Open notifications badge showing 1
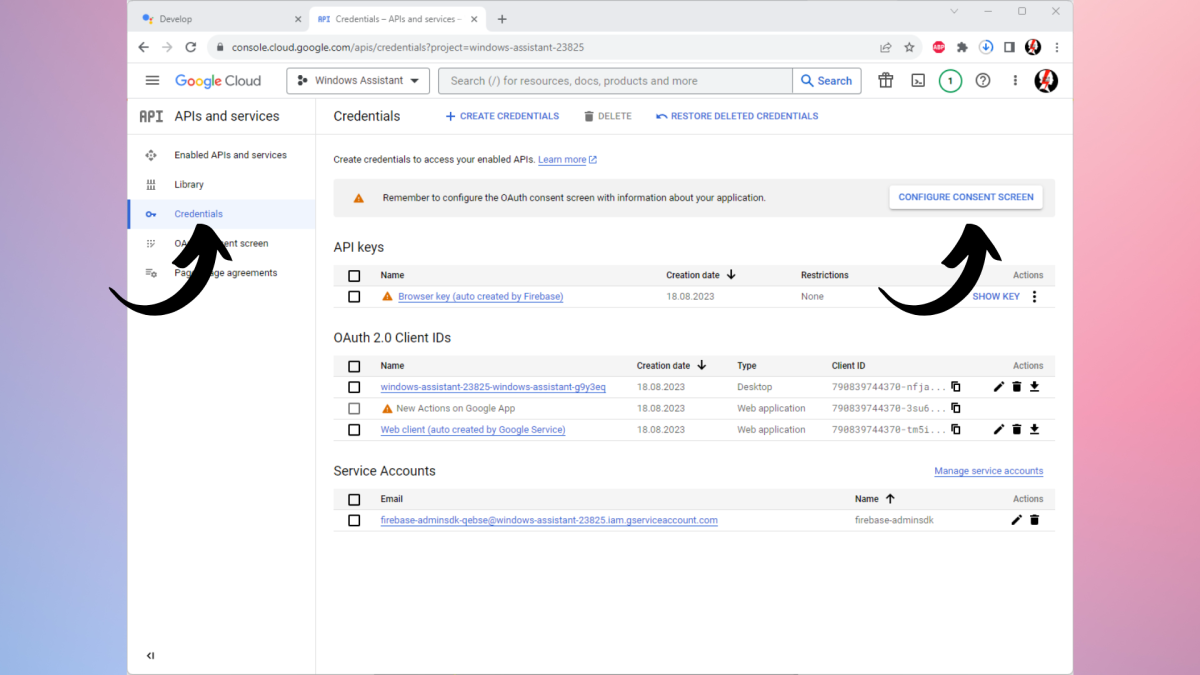 click(950, 81)
